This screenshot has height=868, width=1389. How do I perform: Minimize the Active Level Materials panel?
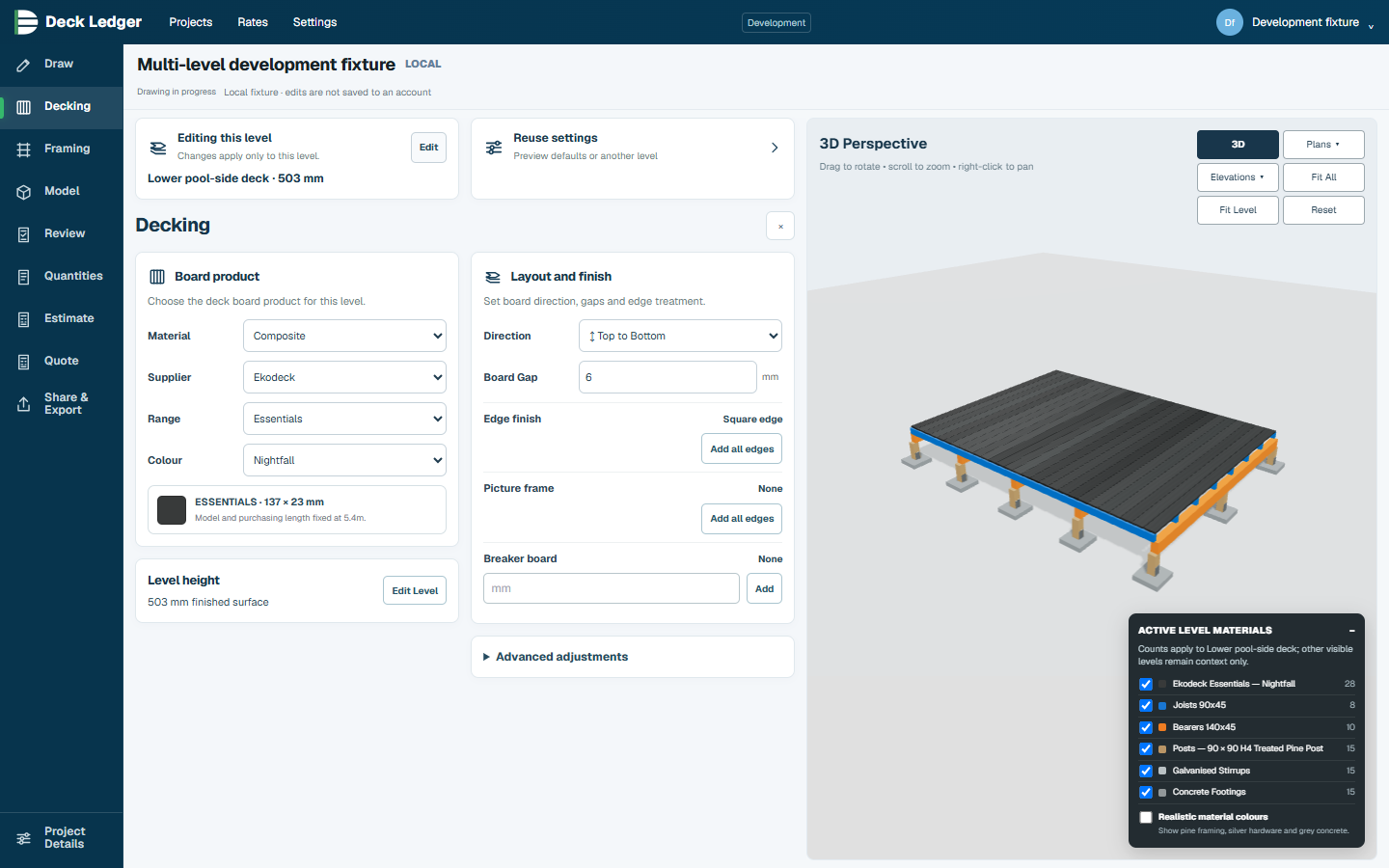point(1351,631)
